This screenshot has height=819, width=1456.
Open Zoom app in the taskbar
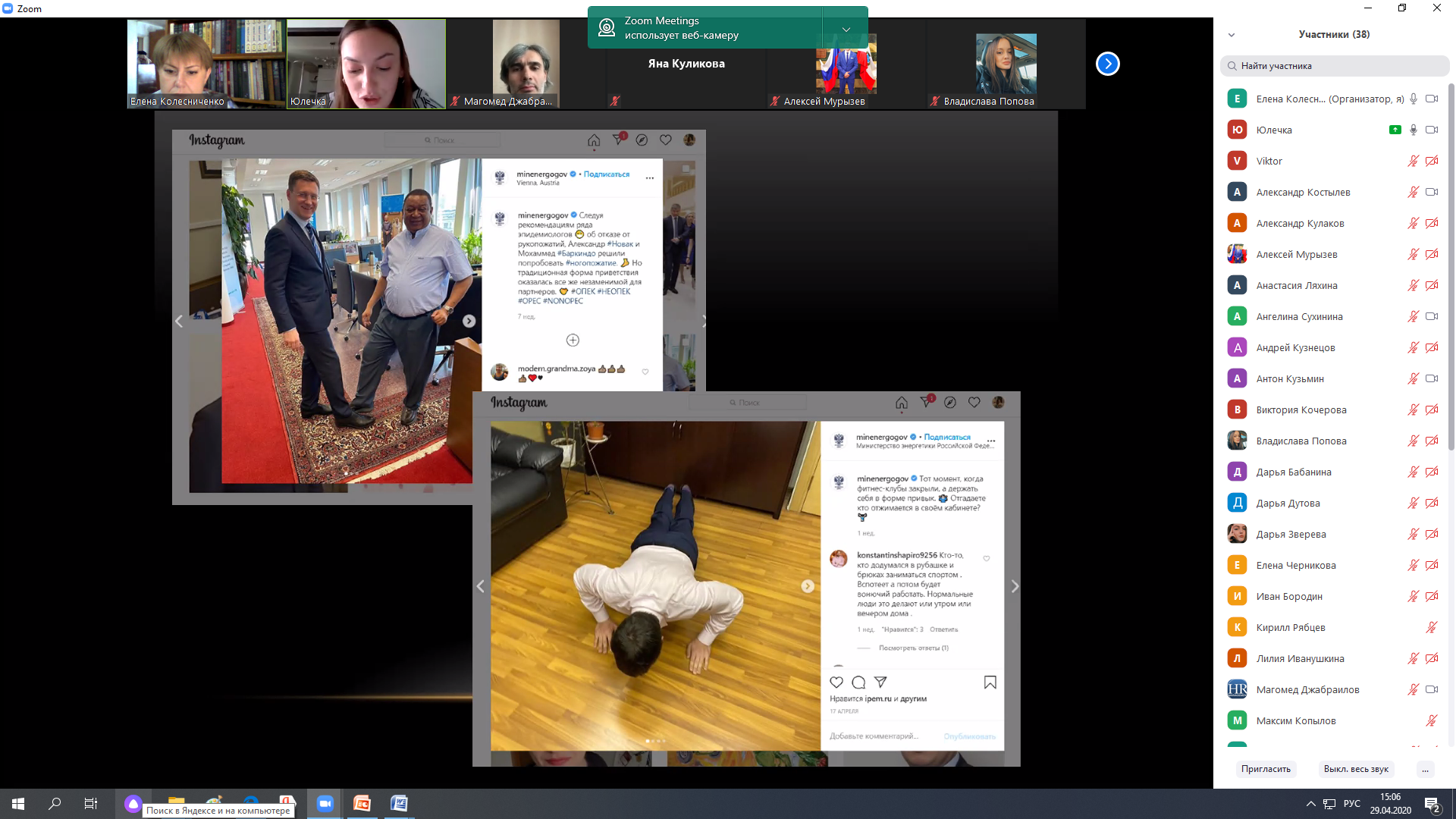tap(325, 804)
